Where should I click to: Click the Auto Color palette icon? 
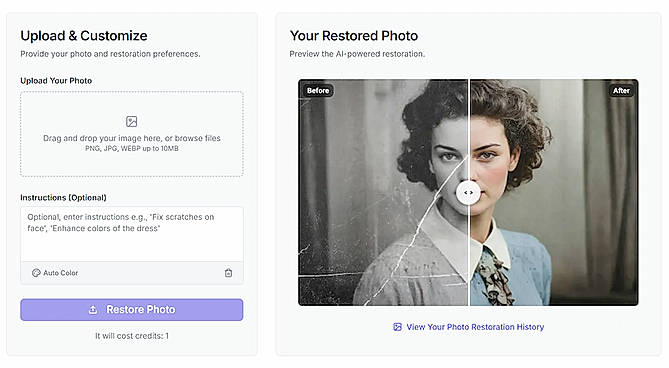[x=36, y=273]
